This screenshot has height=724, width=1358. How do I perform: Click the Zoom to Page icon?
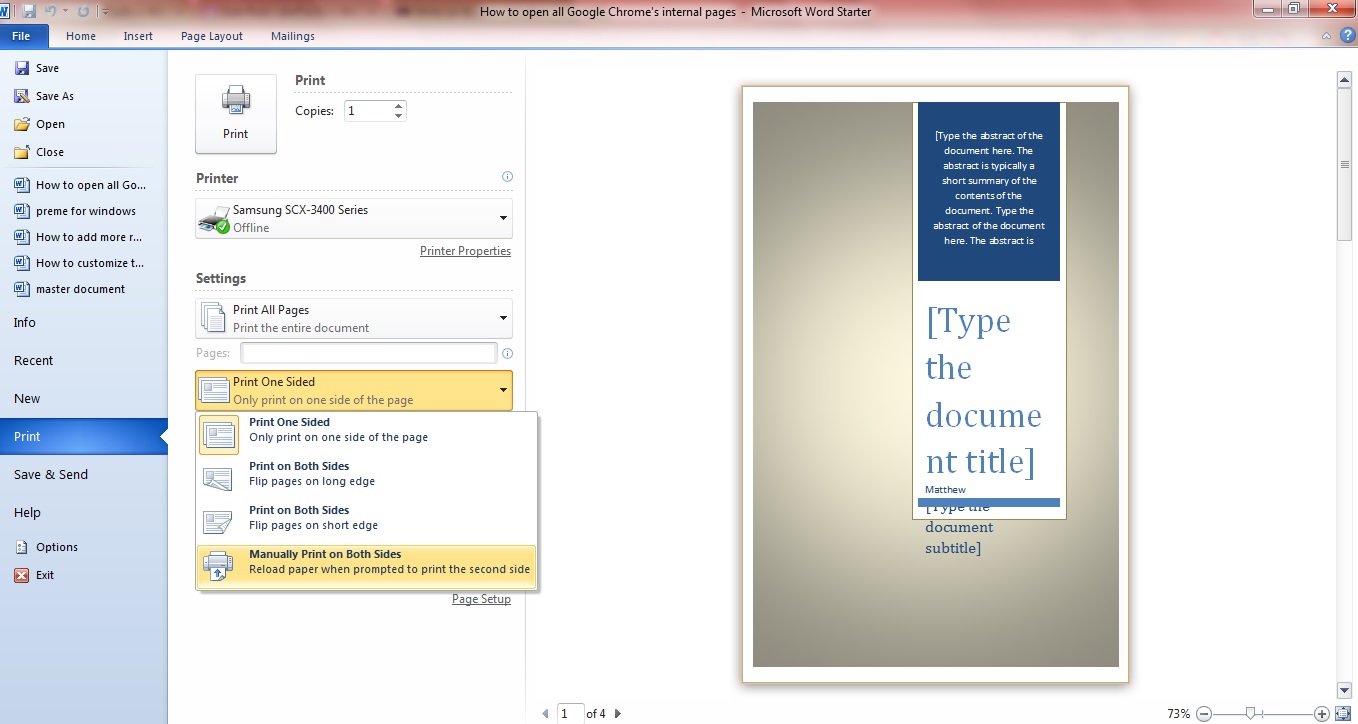pyautogui.click(x=1342, y=713)
